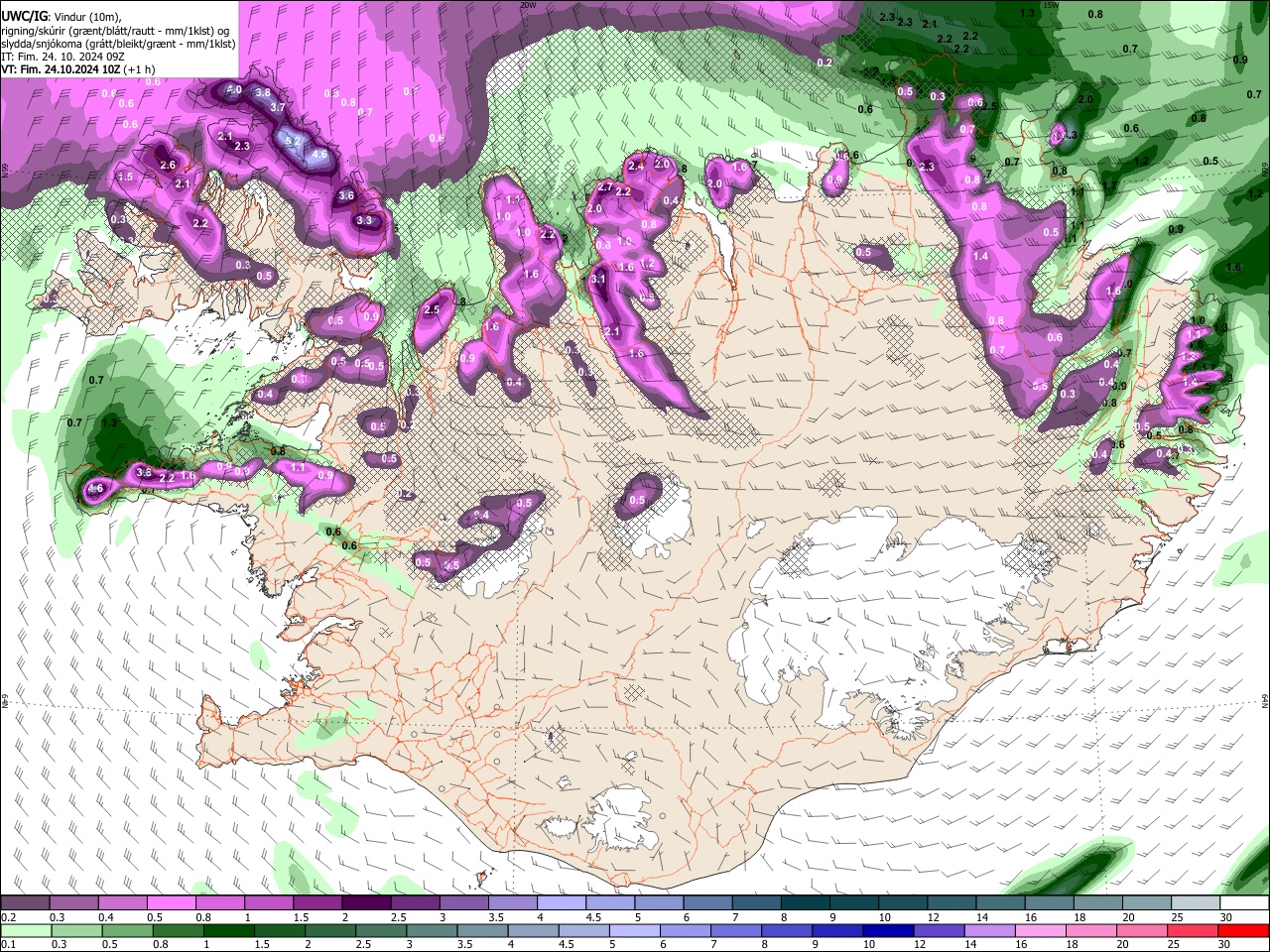Screen dimensions: 1270x952
Task: Click the '3.7' snowfall value on the map
Action: pyautogui.click(x=278, y=107)
